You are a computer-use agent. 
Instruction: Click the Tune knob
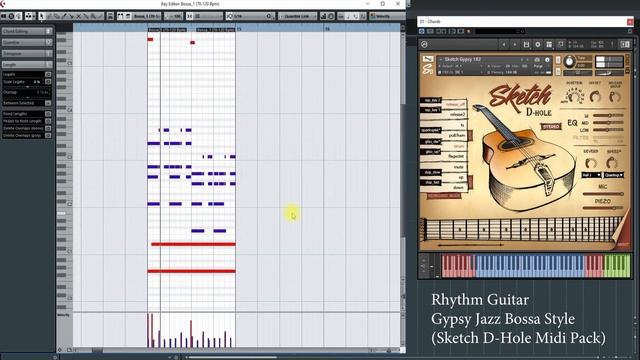coord(569,61)
